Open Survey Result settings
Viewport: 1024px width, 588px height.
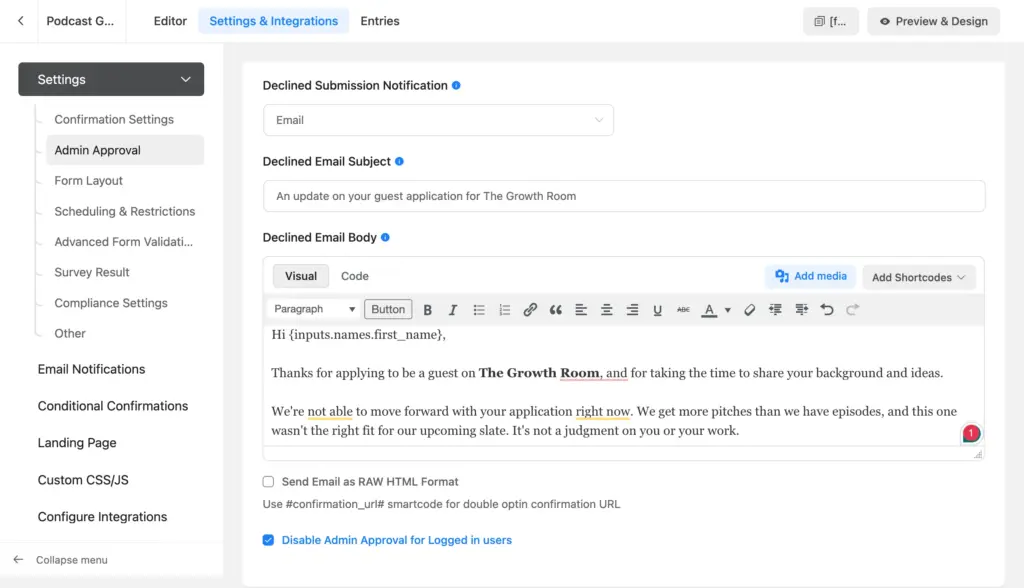pos(92,272)
